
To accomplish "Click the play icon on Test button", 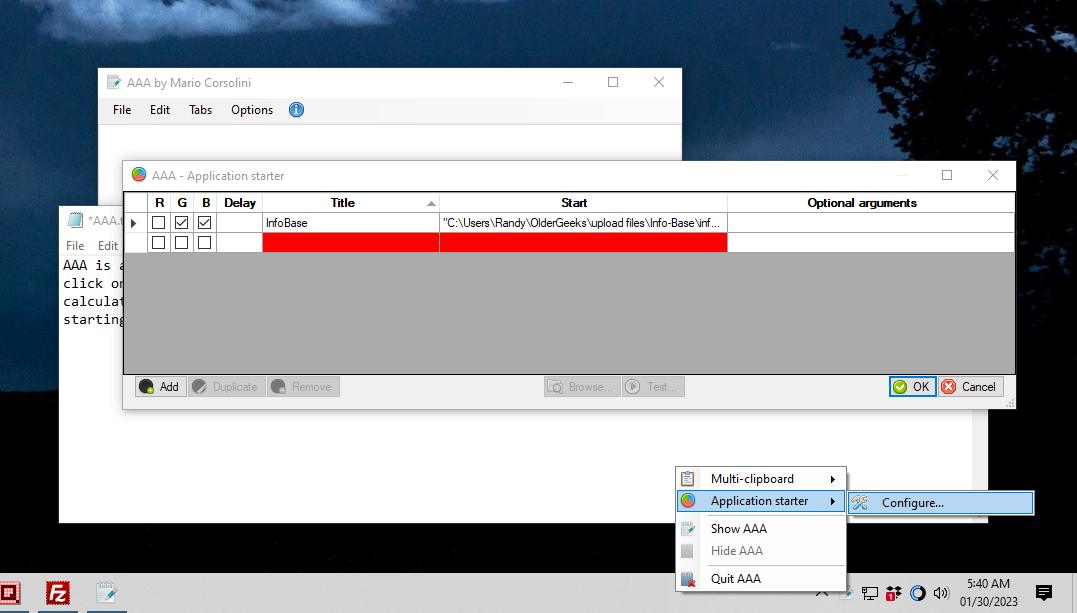I will (633, 387).
